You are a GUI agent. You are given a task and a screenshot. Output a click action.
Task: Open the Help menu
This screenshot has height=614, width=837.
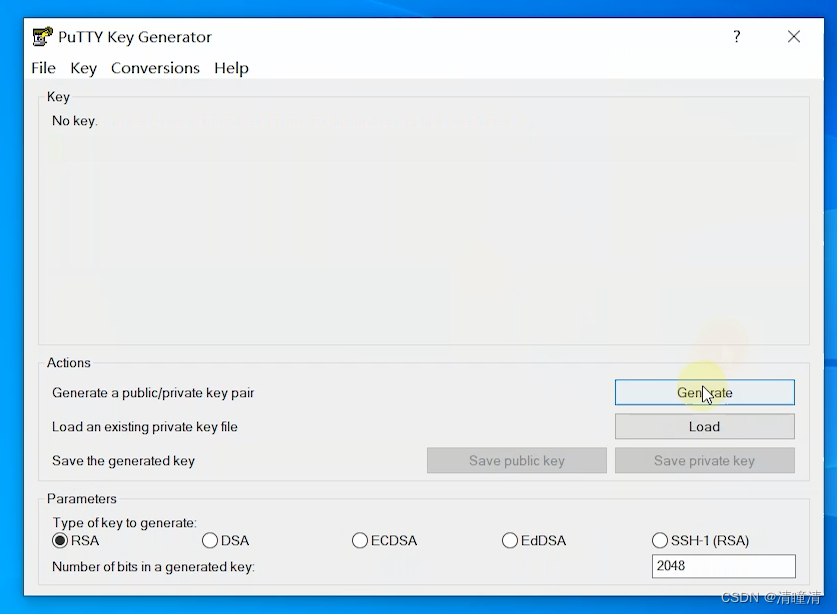point(231,68)
